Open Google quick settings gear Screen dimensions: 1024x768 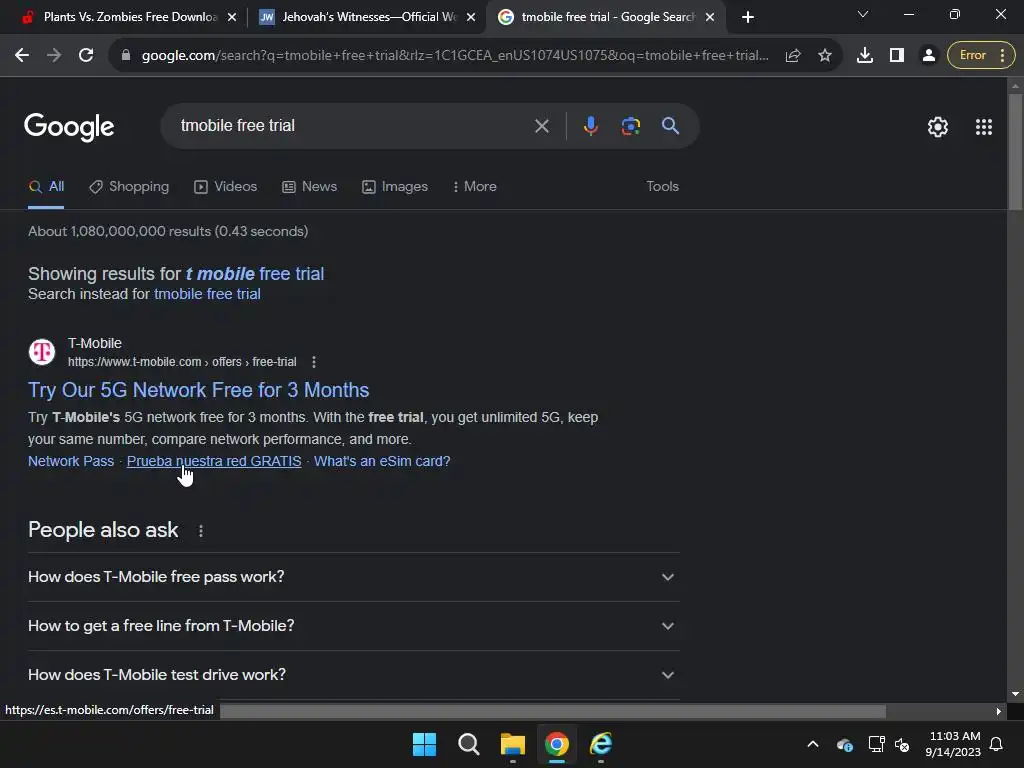pyautogui.click(x=938, y=127)
